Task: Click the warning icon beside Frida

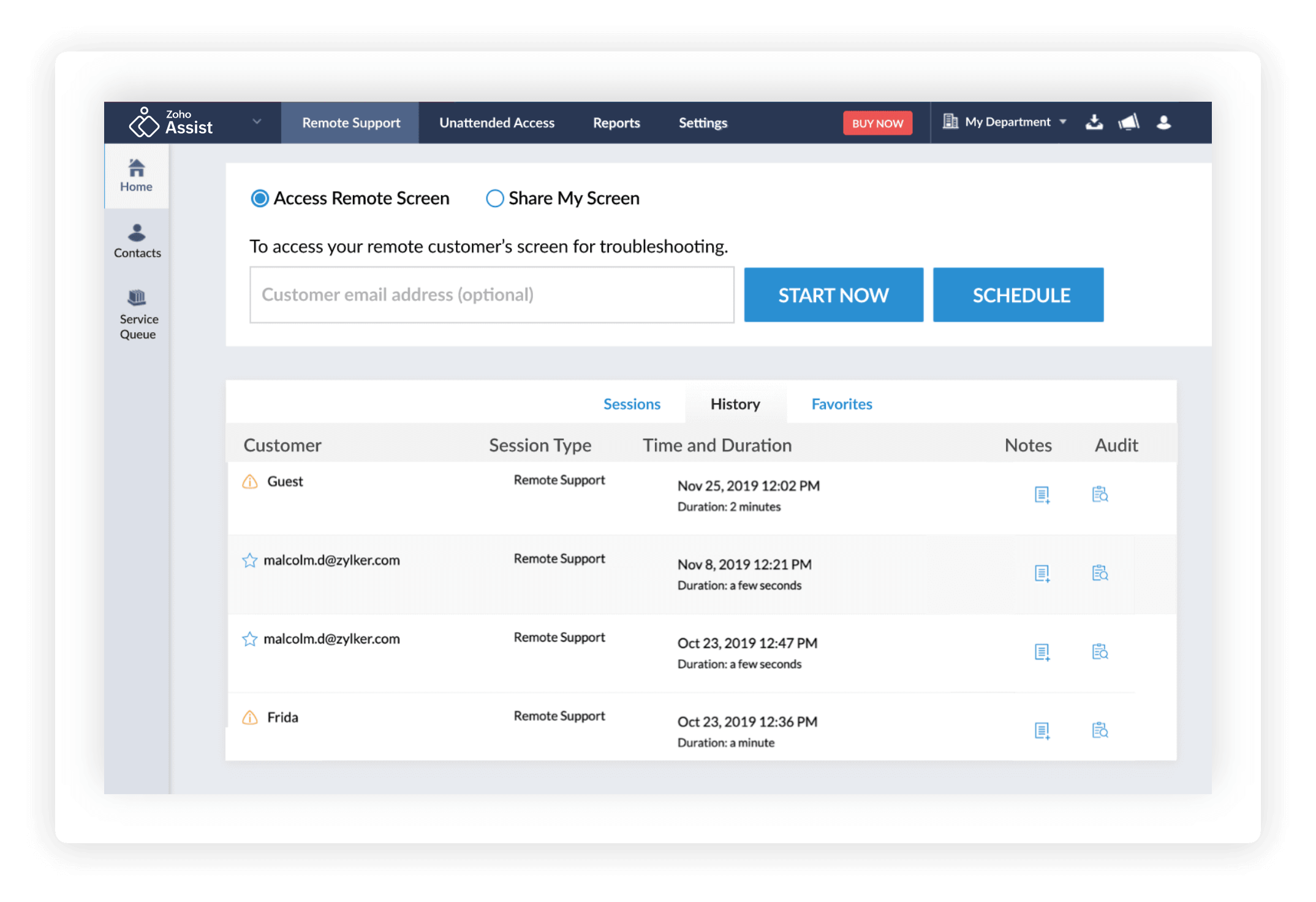Action: (250, 718)
